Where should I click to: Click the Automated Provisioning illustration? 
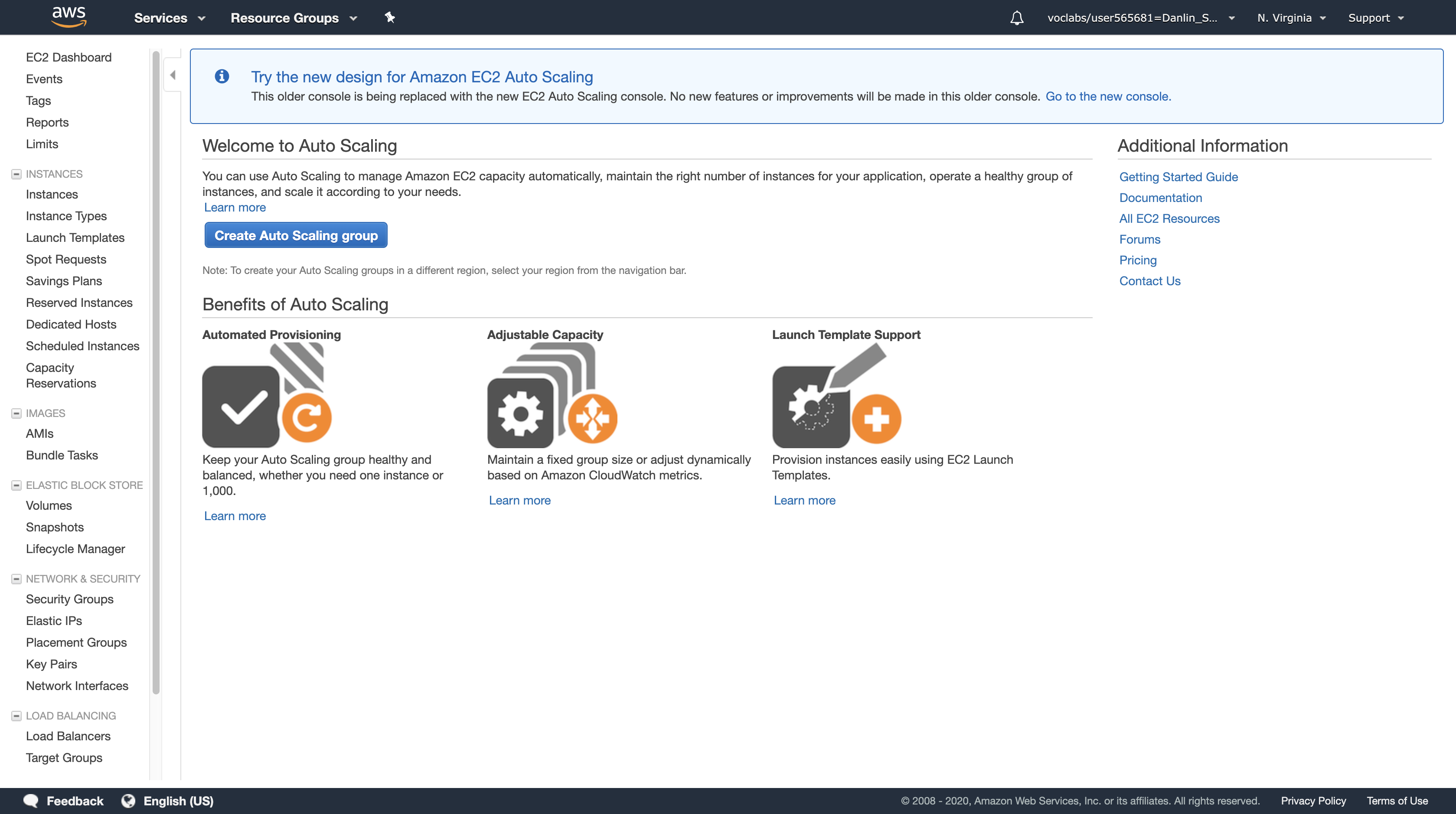pyautogui.click(x=266, y=396)
